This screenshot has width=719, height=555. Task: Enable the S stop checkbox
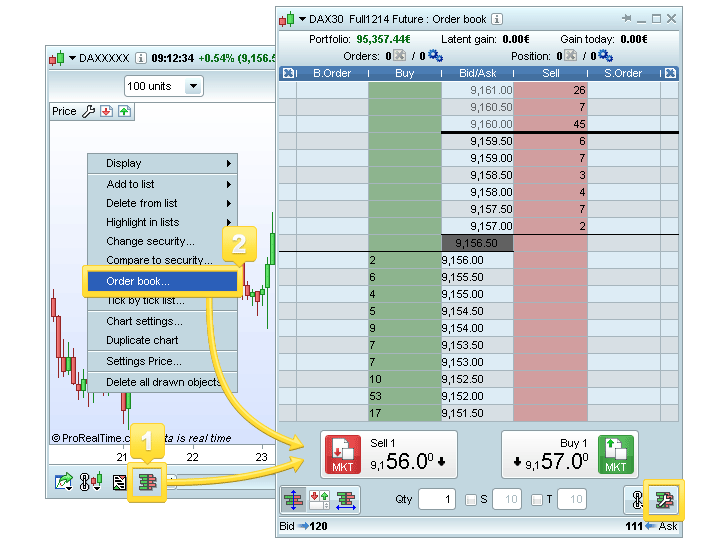point(471,499)
